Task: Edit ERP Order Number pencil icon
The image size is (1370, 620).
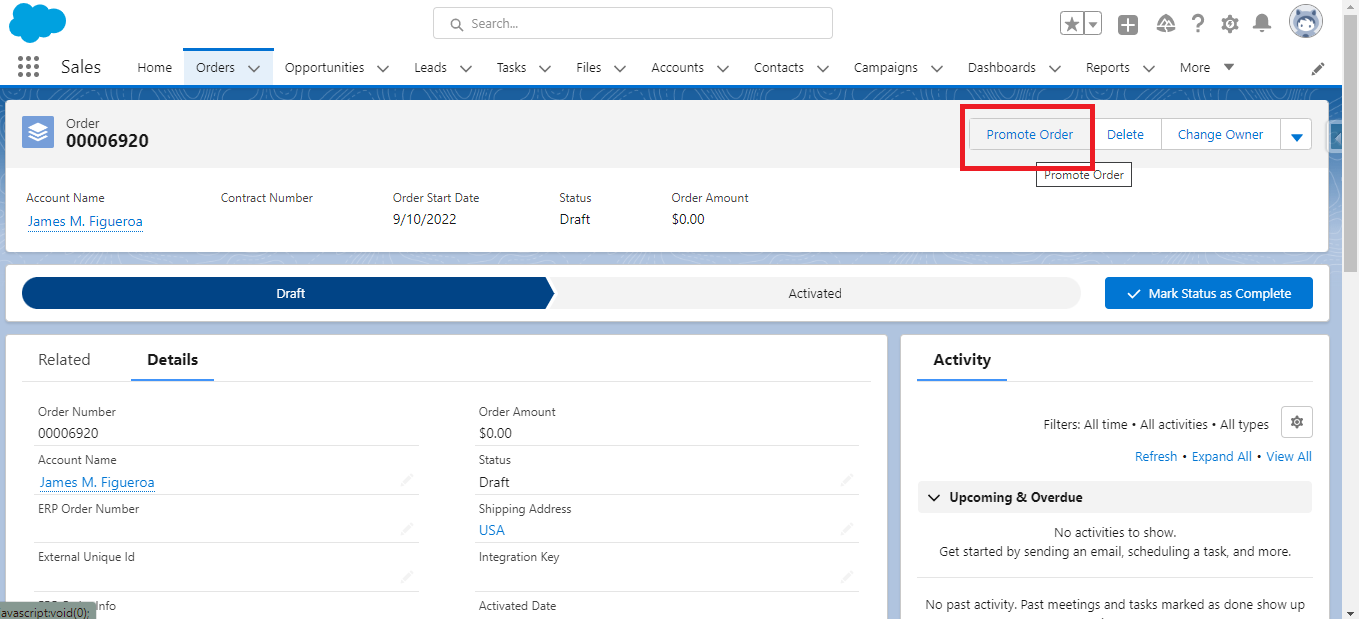Action: 407,529
